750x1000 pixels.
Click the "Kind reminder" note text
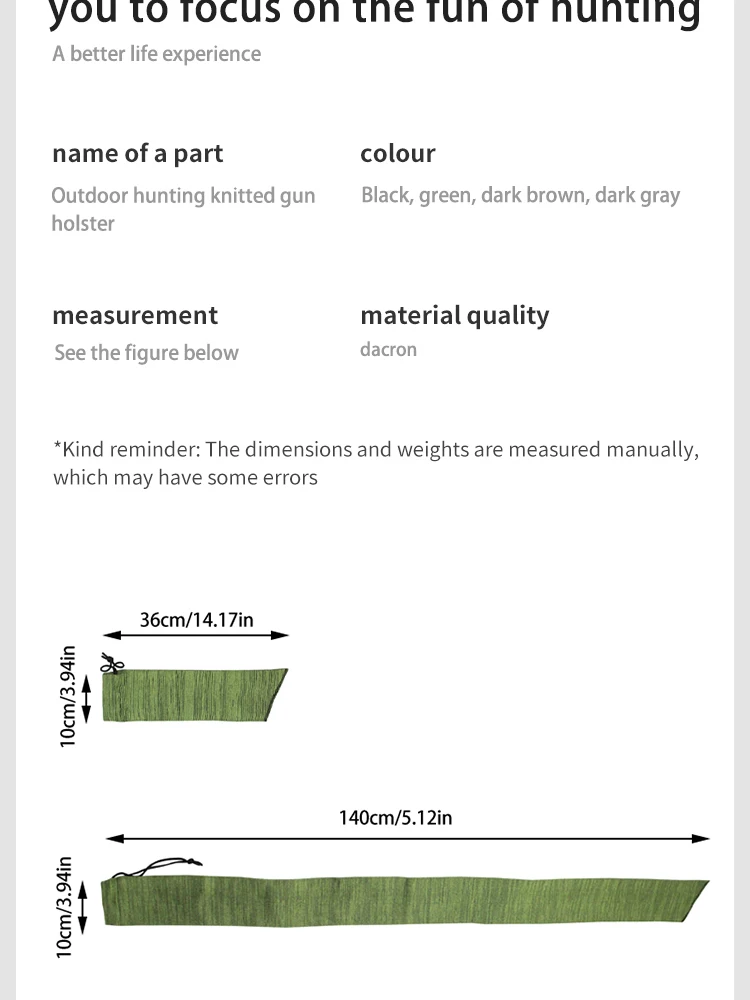[x=375, y=463]
